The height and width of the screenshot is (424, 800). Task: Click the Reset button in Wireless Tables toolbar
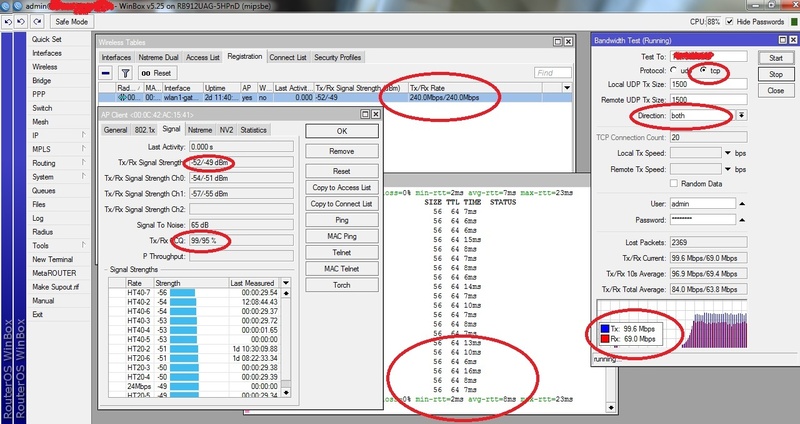(157, 73)
